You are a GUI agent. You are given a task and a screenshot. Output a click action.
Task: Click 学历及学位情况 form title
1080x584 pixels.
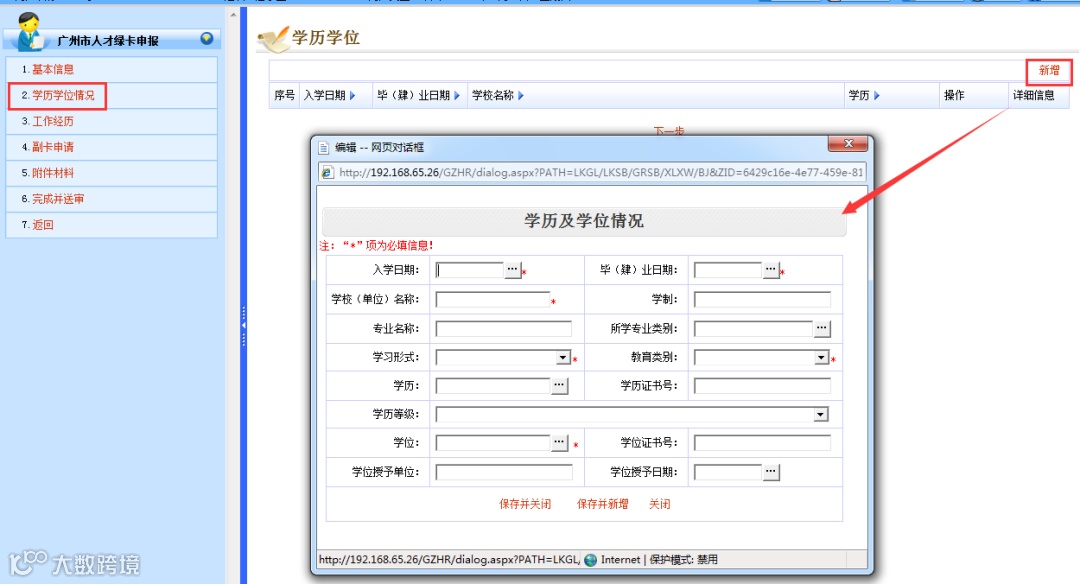coord(584,221)
